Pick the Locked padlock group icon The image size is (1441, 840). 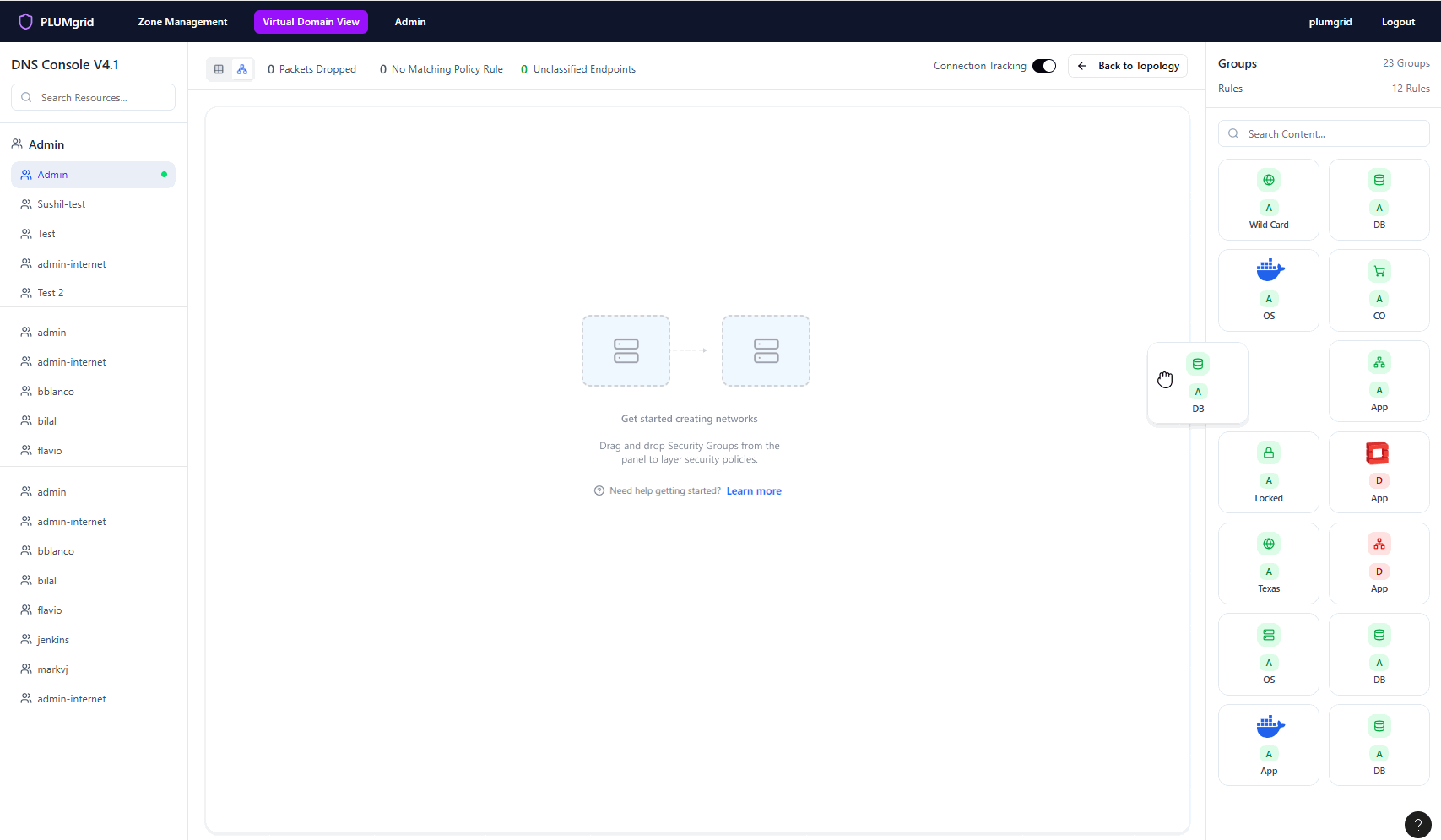[x=1268, y=453]
